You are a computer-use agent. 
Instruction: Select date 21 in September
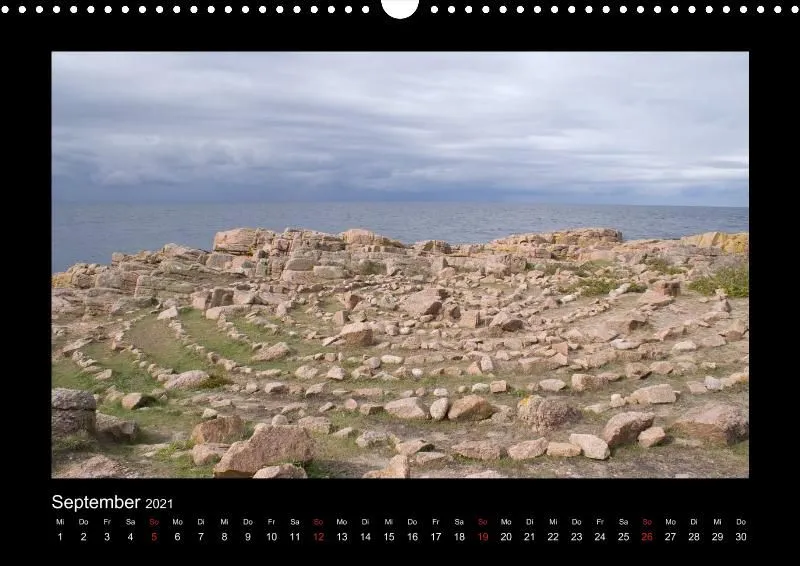530,537
